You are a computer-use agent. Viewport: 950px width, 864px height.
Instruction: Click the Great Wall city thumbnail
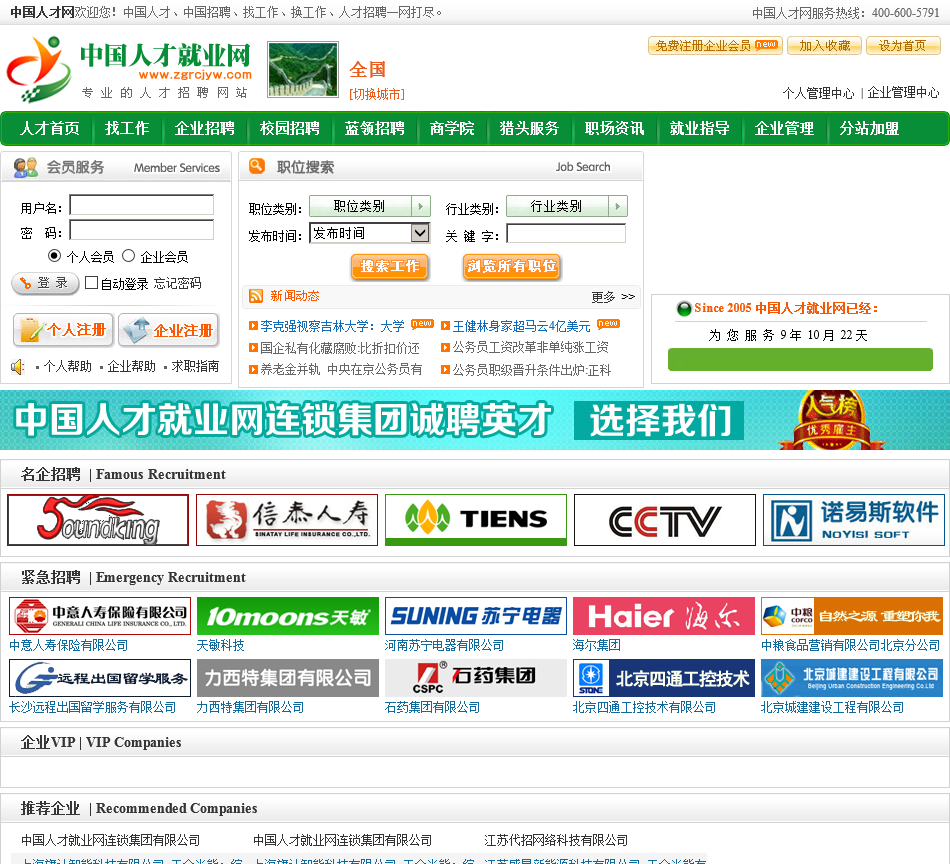coord(303,69)
